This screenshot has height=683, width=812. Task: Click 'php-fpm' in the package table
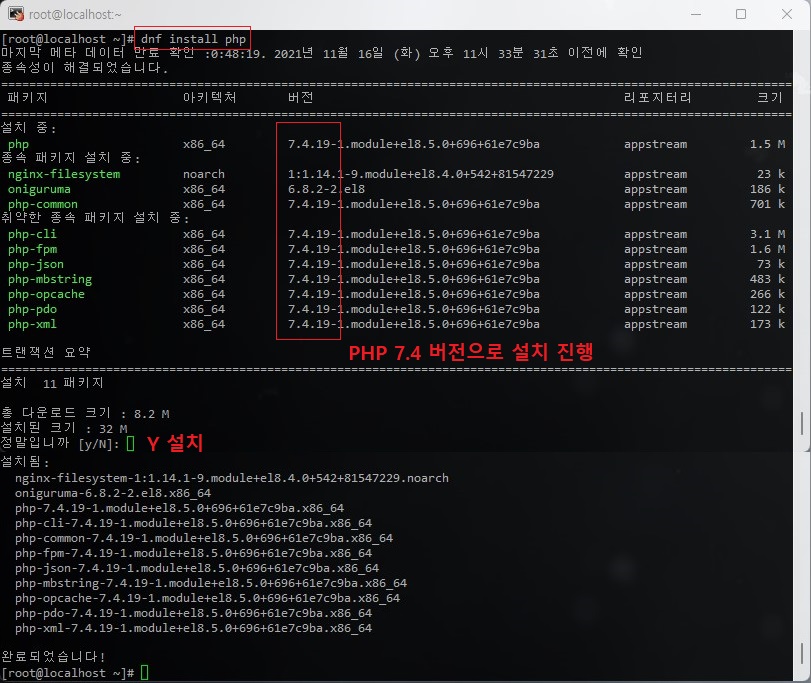pyautogui.click(x=32, y=249)
